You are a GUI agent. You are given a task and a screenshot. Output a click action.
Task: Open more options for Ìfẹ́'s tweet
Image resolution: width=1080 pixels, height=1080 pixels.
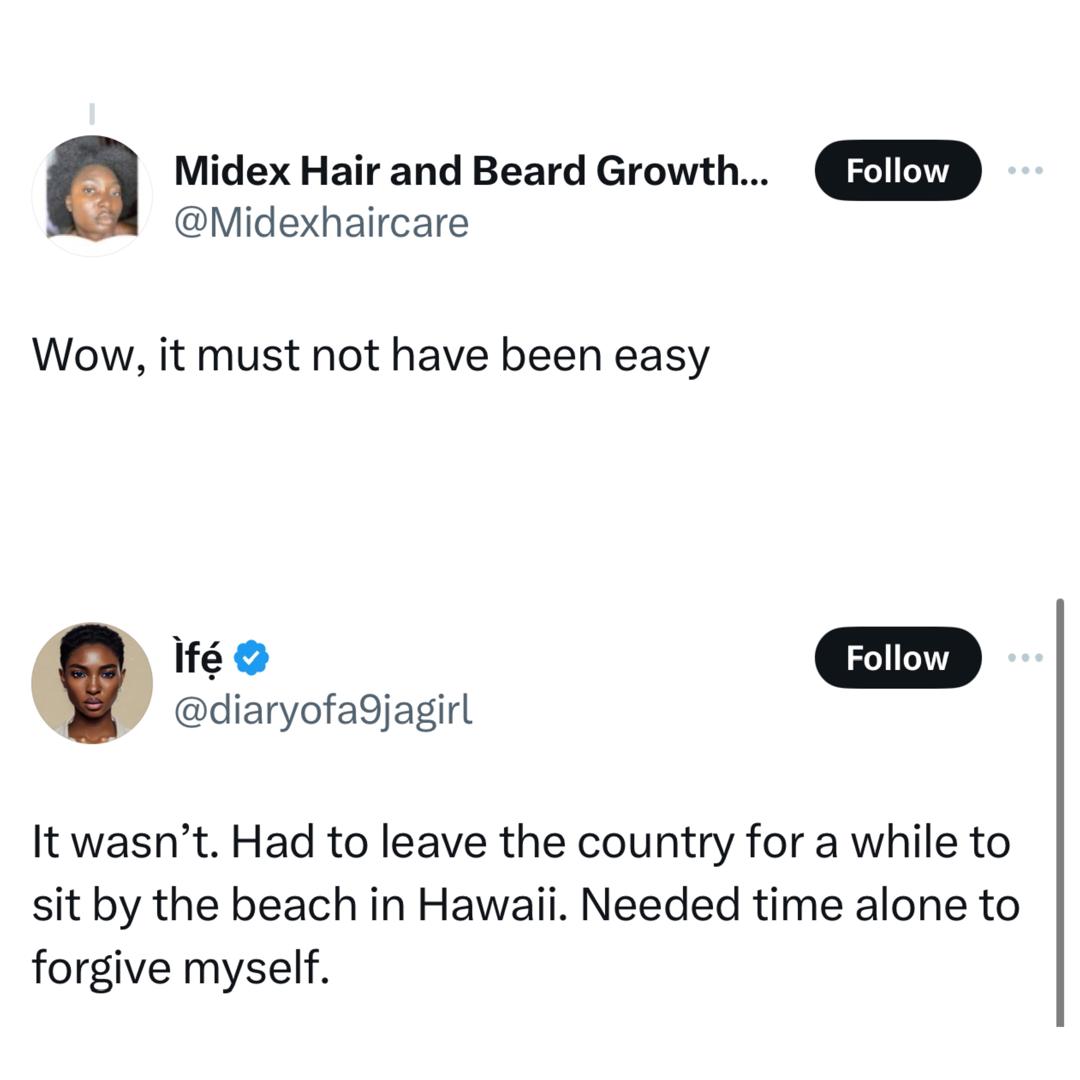pyautogui.click(x=1025, y=658)
